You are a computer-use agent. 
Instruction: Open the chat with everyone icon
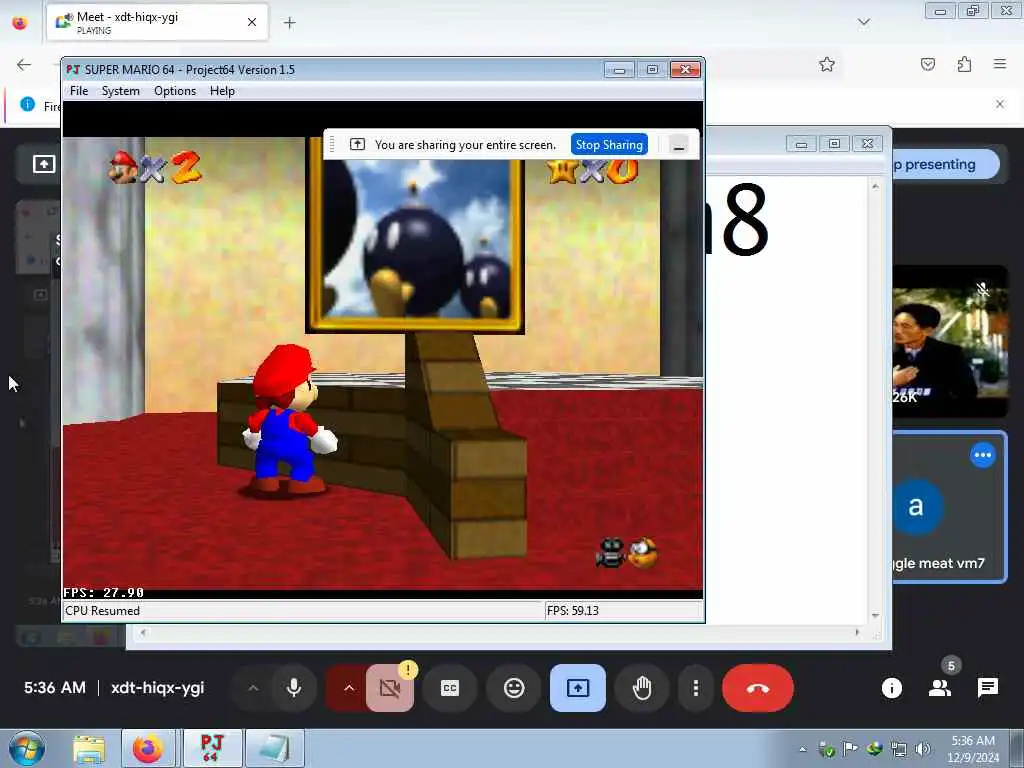click(987, 688)
